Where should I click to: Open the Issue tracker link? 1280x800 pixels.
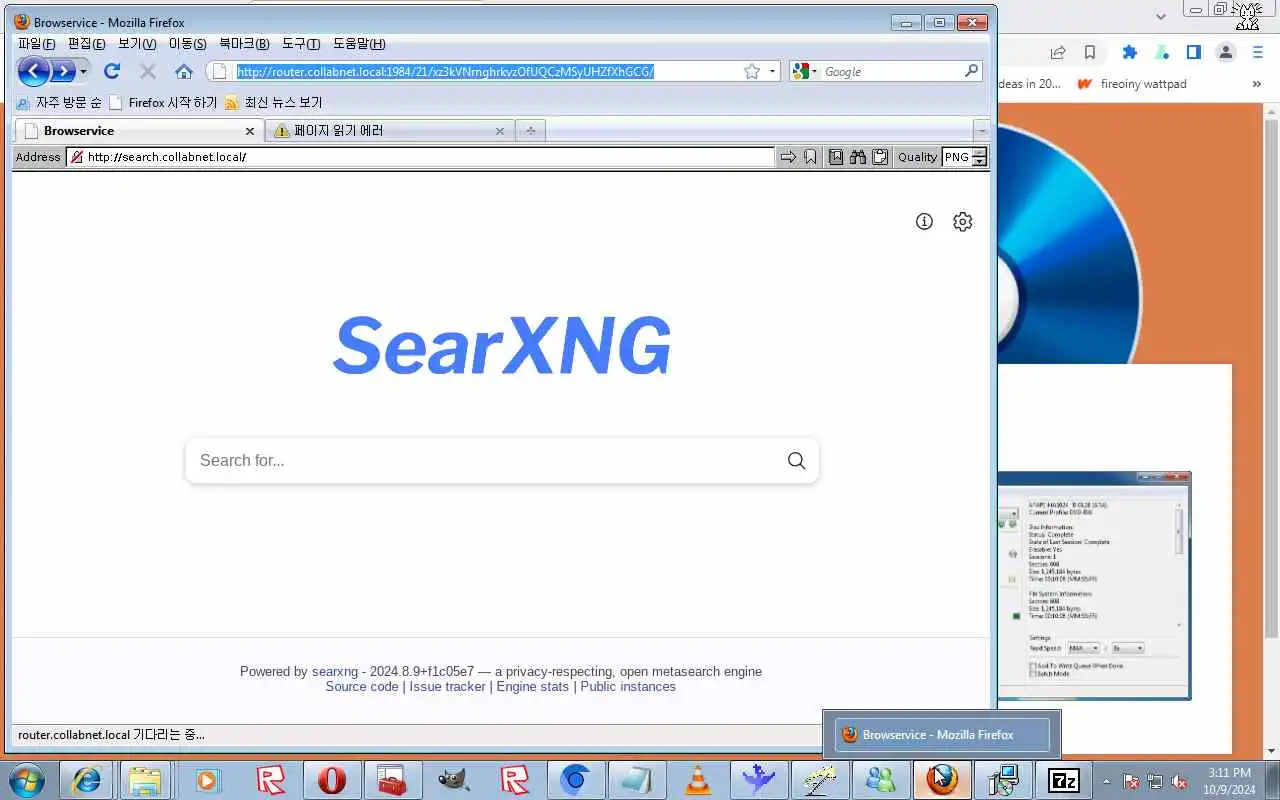pos(447,686)
